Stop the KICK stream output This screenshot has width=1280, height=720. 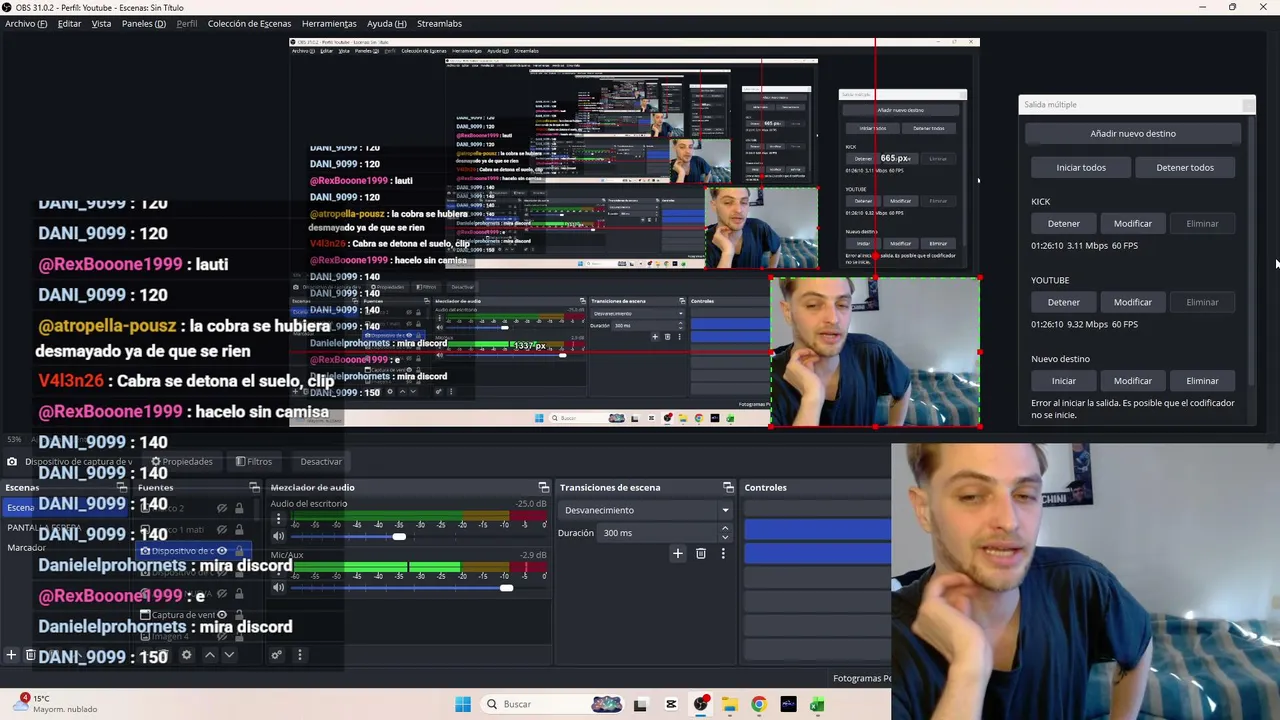pyautogui.click(x=1064, y=223)
